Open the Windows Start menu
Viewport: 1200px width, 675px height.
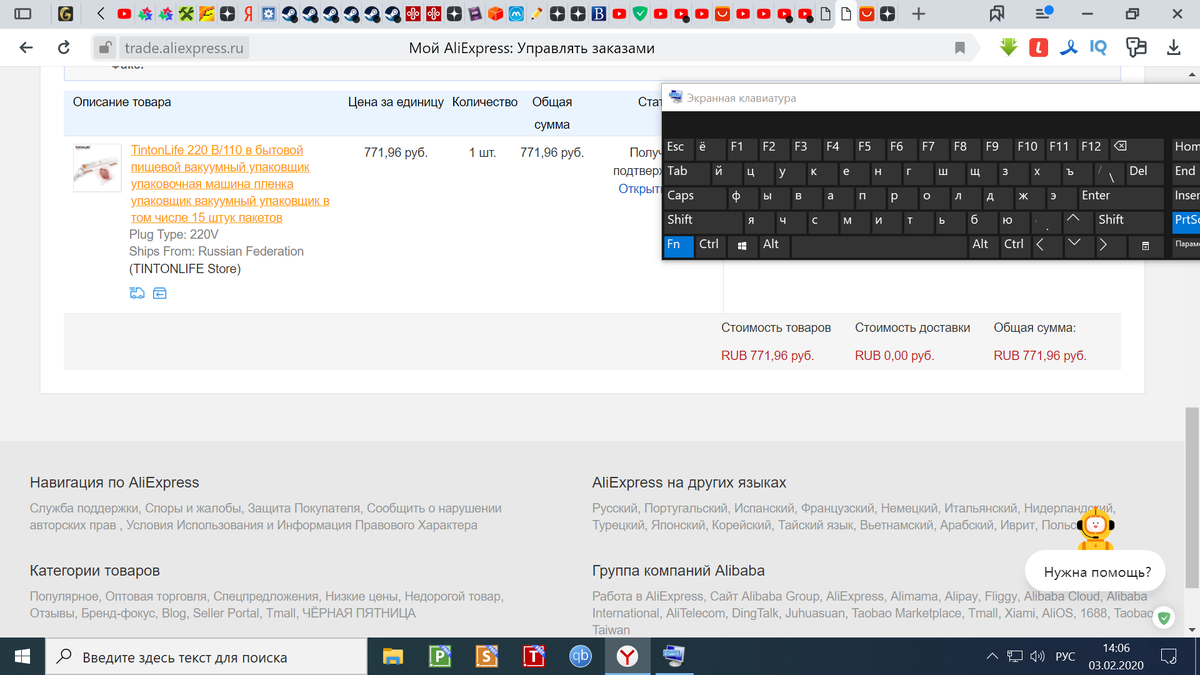click(x=22, y=656)
